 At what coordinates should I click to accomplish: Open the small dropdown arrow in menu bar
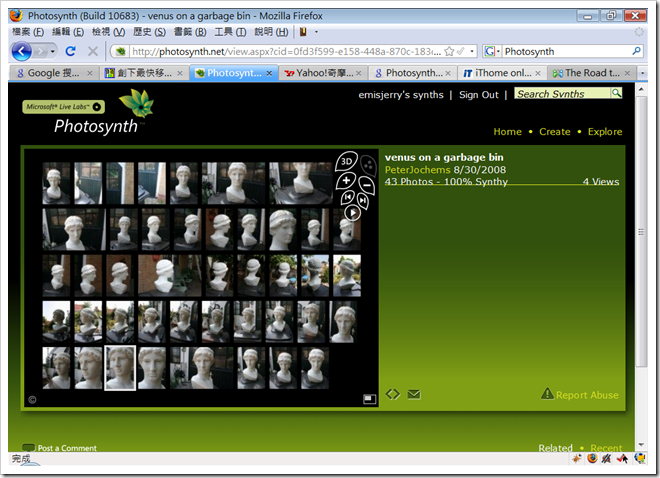[x=317, y=32]
